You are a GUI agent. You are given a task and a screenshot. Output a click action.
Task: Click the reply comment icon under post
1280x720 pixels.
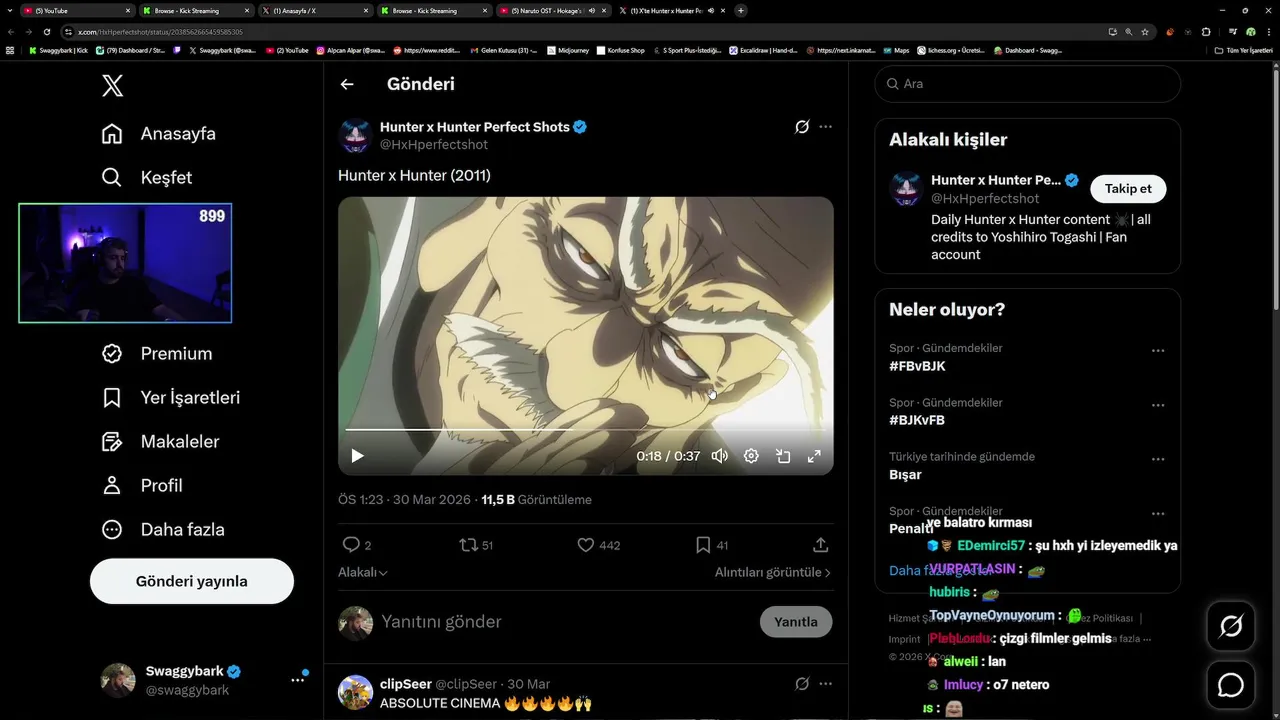point(351,545)
